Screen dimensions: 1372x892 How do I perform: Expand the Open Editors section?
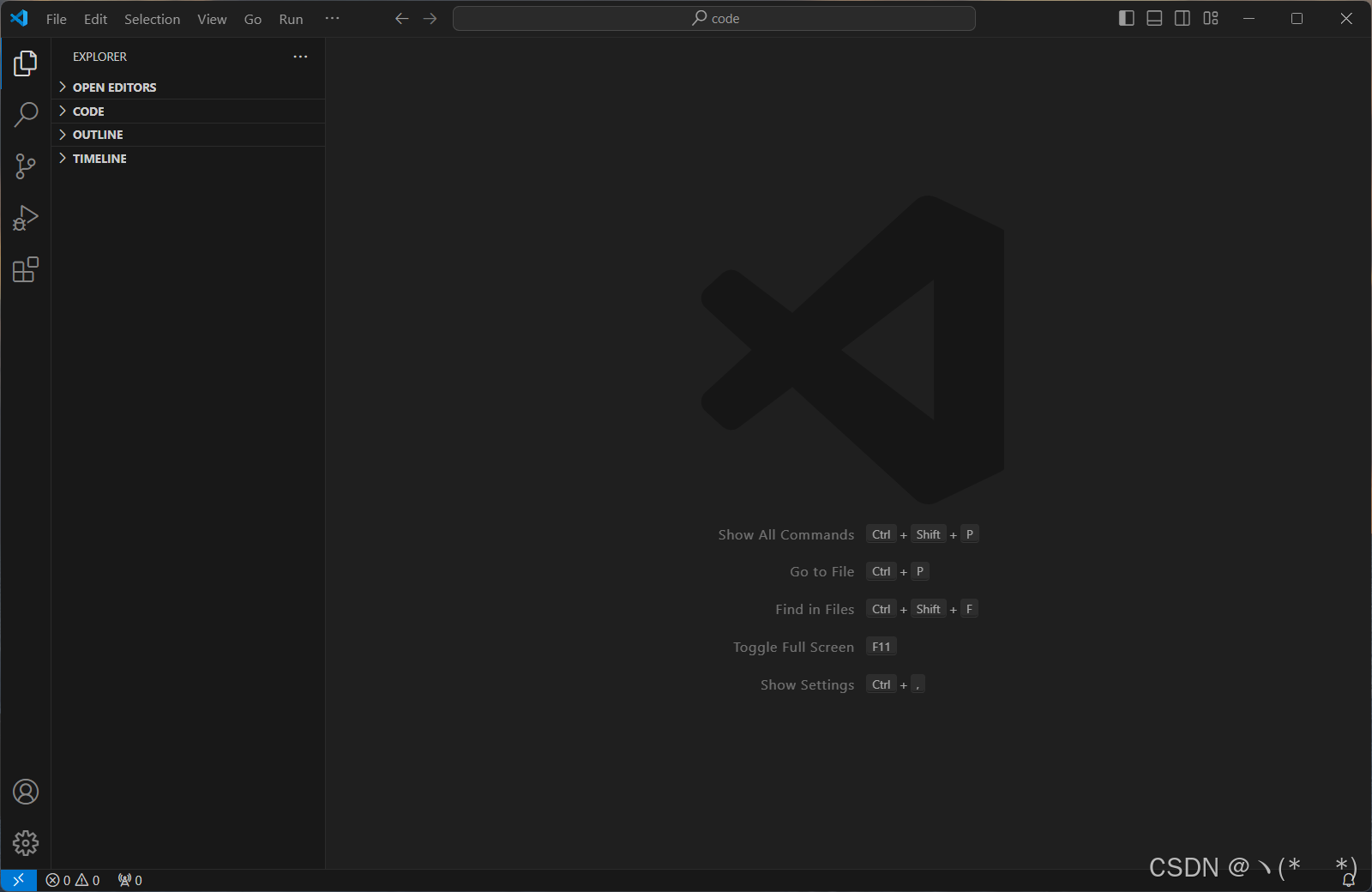tap(188, 87)
